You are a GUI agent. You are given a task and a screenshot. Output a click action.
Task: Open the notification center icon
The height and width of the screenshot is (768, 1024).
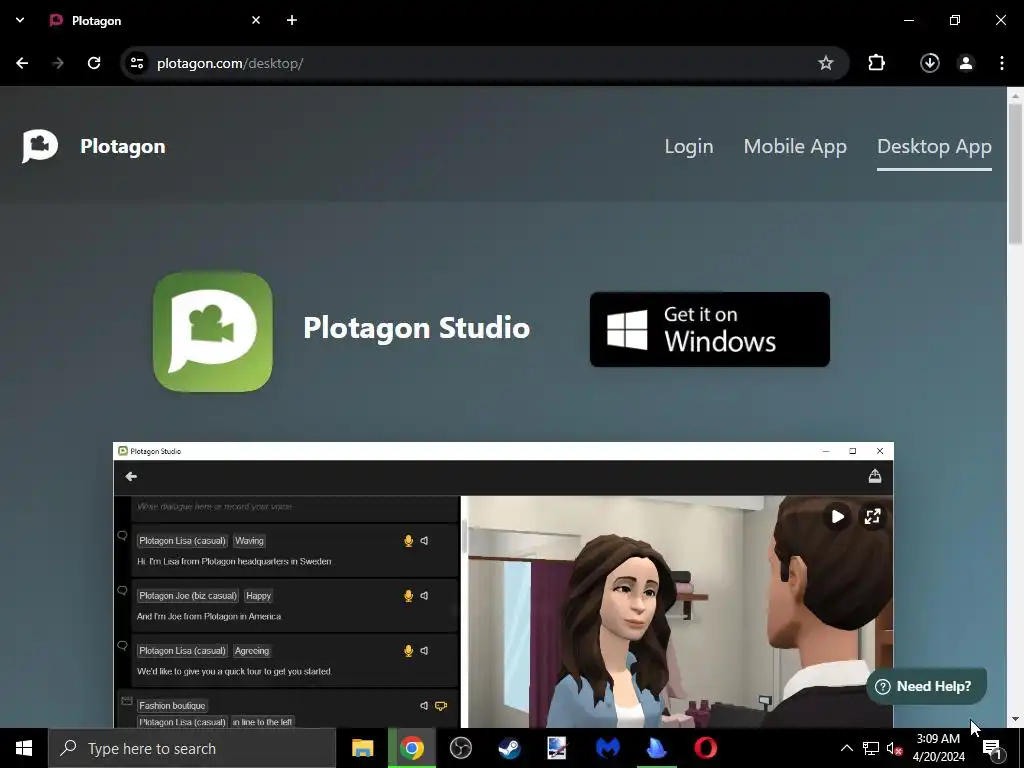991,748
